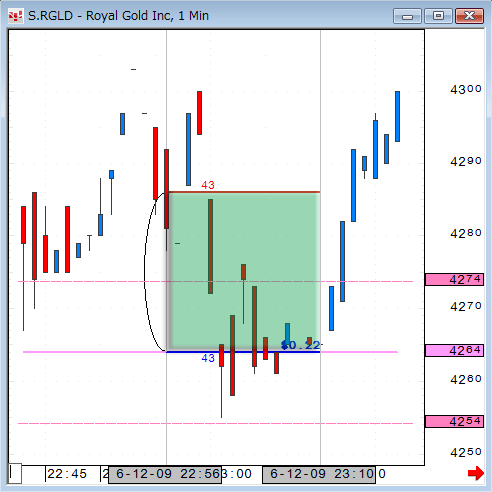This screenshot has width=492, height=492.
Task: Click the red horizontal line atop the green region
Action: 244,192
